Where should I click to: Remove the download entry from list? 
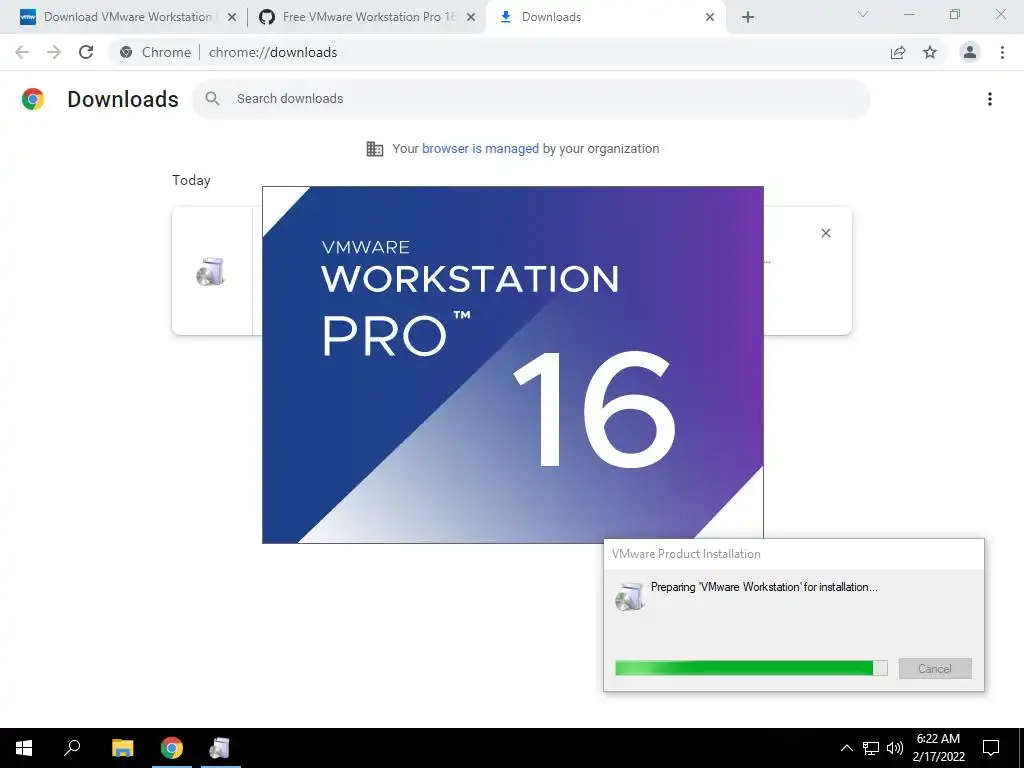click(x=825, y=233)
